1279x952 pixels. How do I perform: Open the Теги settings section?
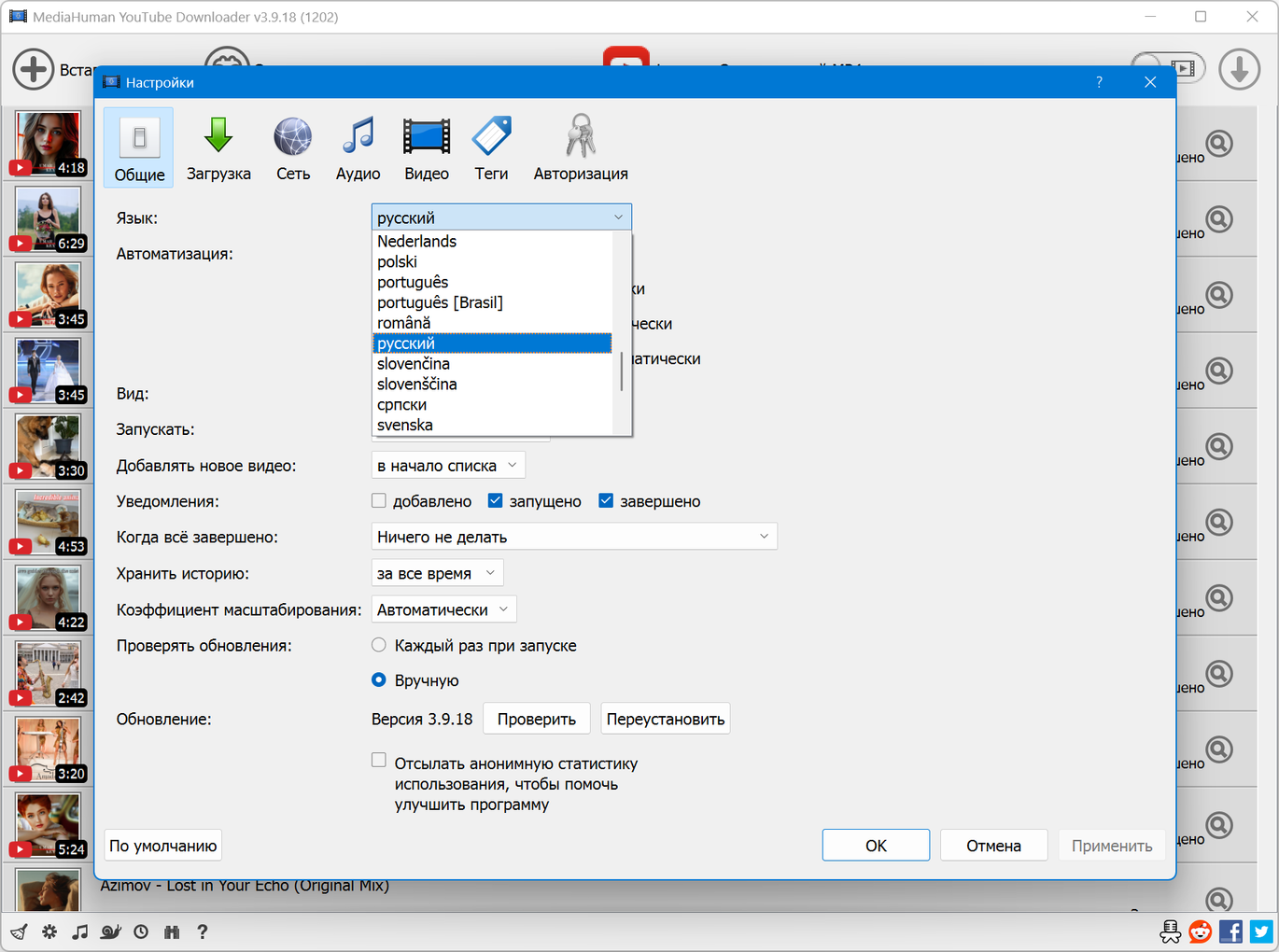(x=491, y=149)
